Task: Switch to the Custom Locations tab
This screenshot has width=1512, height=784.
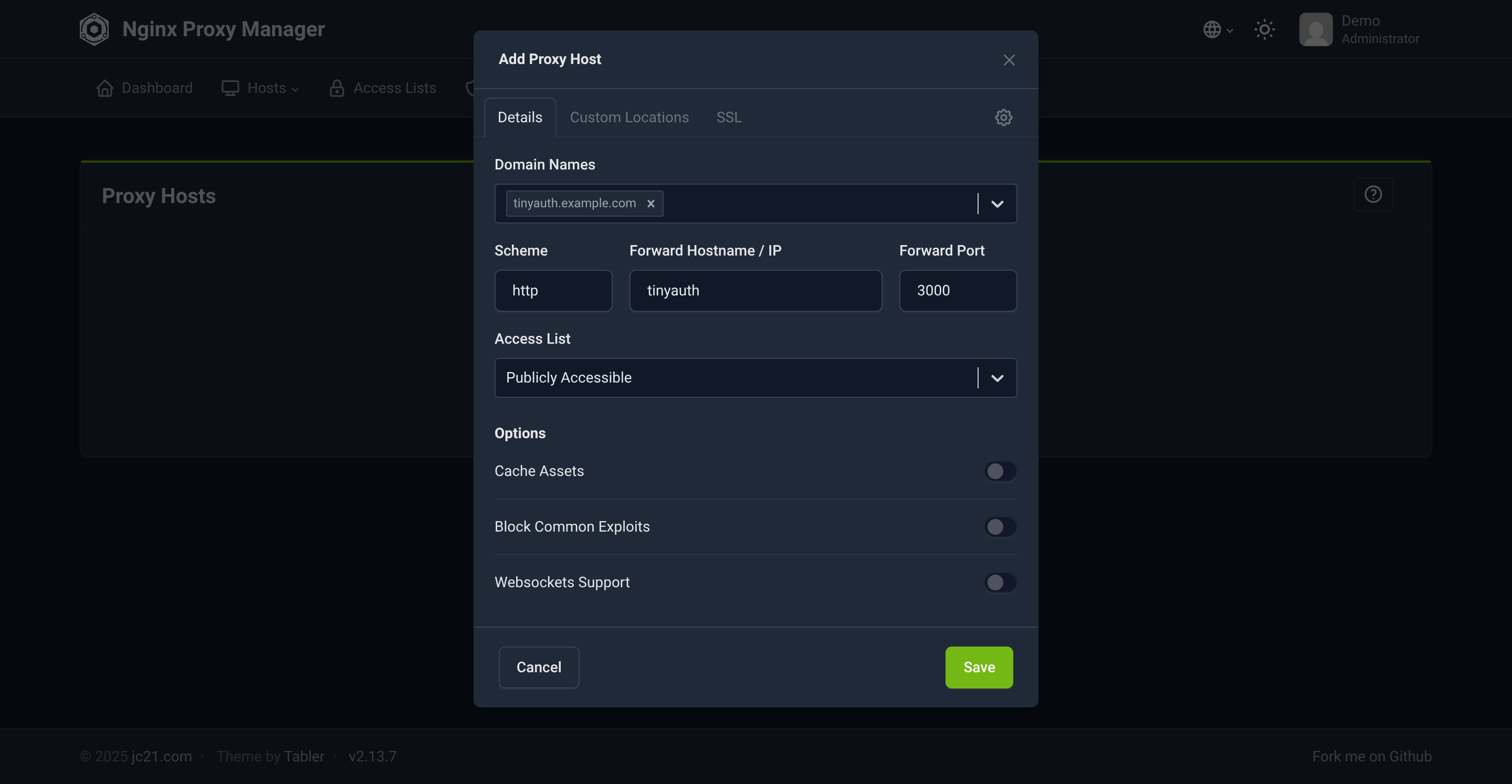Action: [x=629, y=118]
